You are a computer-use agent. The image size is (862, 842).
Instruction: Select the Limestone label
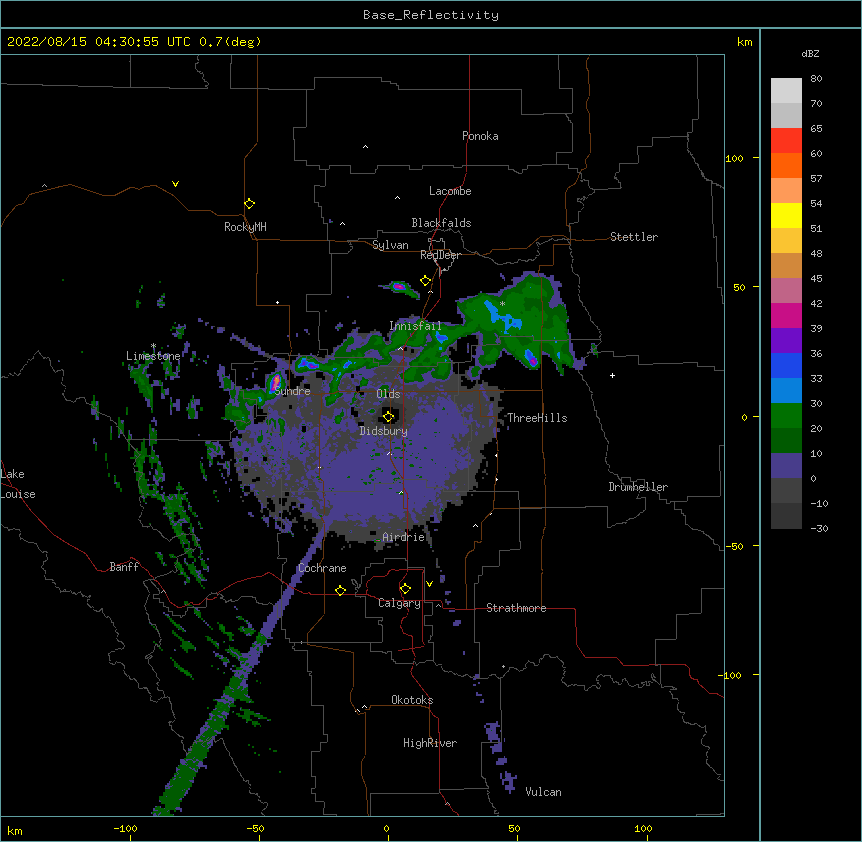[x=153, y=356]
